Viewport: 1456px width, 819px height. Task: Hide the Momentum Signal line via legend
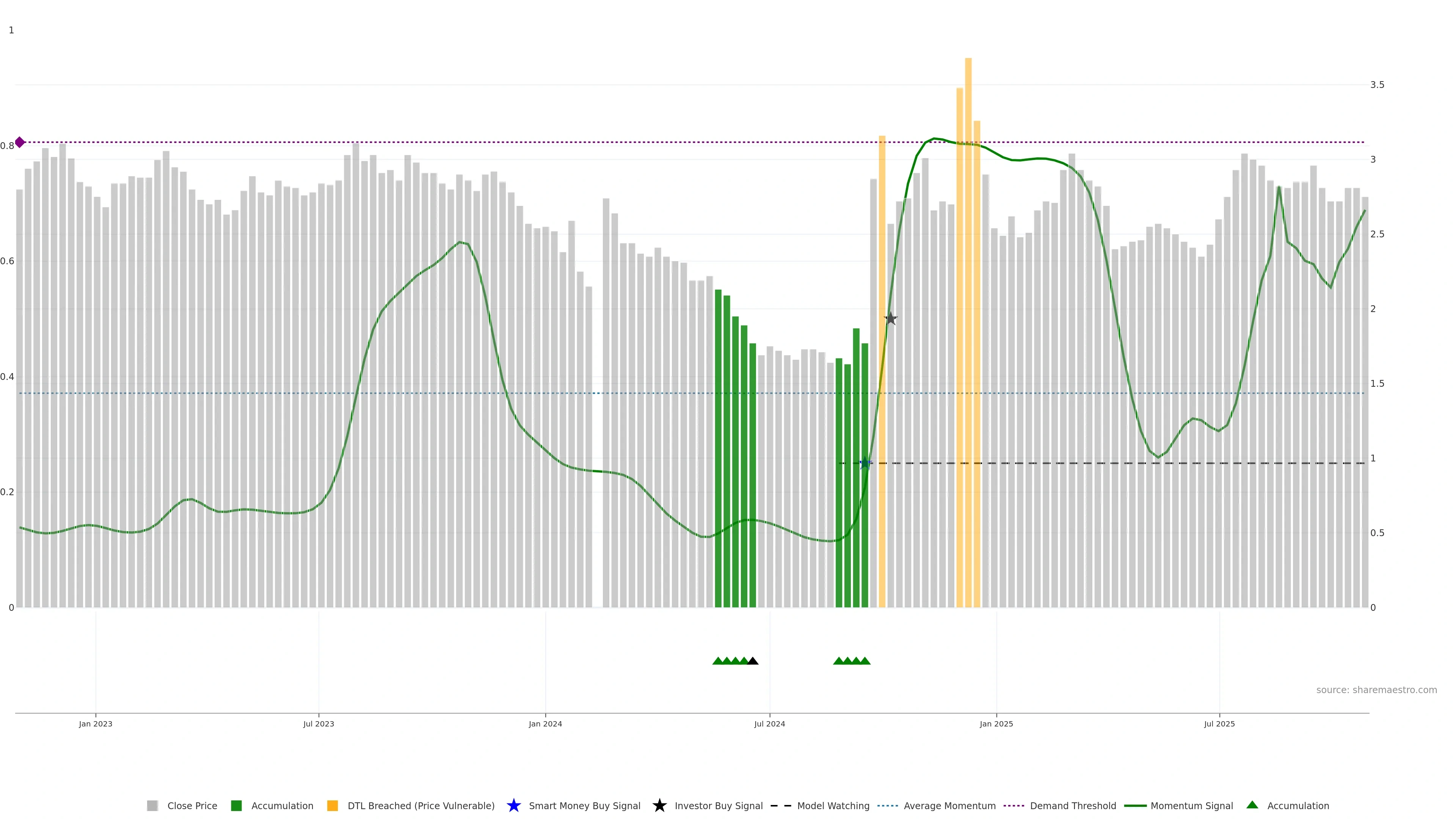[1191, 805]
